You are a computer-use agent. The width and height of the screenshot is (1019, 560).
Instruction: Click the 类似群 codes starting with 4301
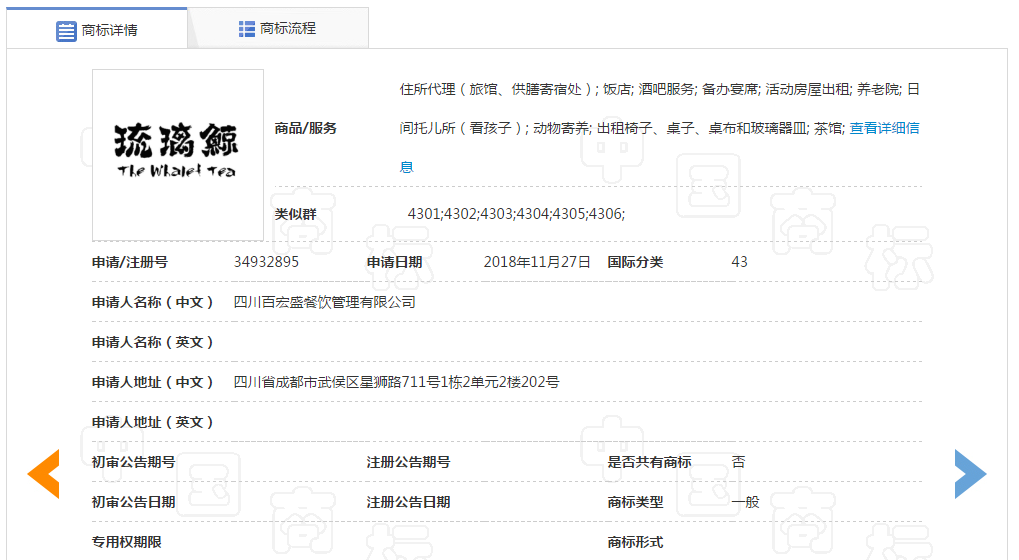click(516, 214)
